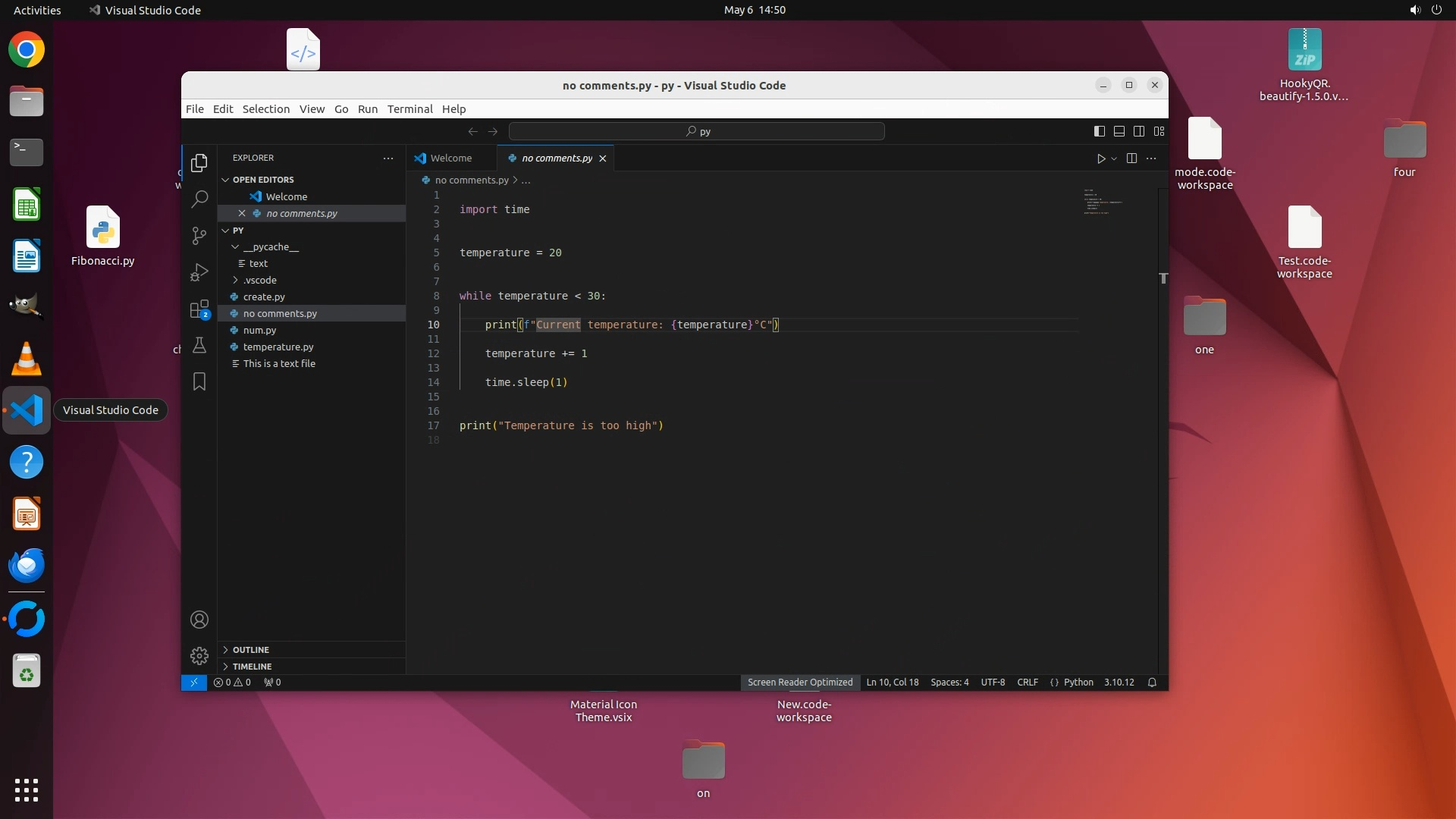Expand the OUTLINE section
1456x819 pixels.
pyautogui.click(x=250, y=650)
